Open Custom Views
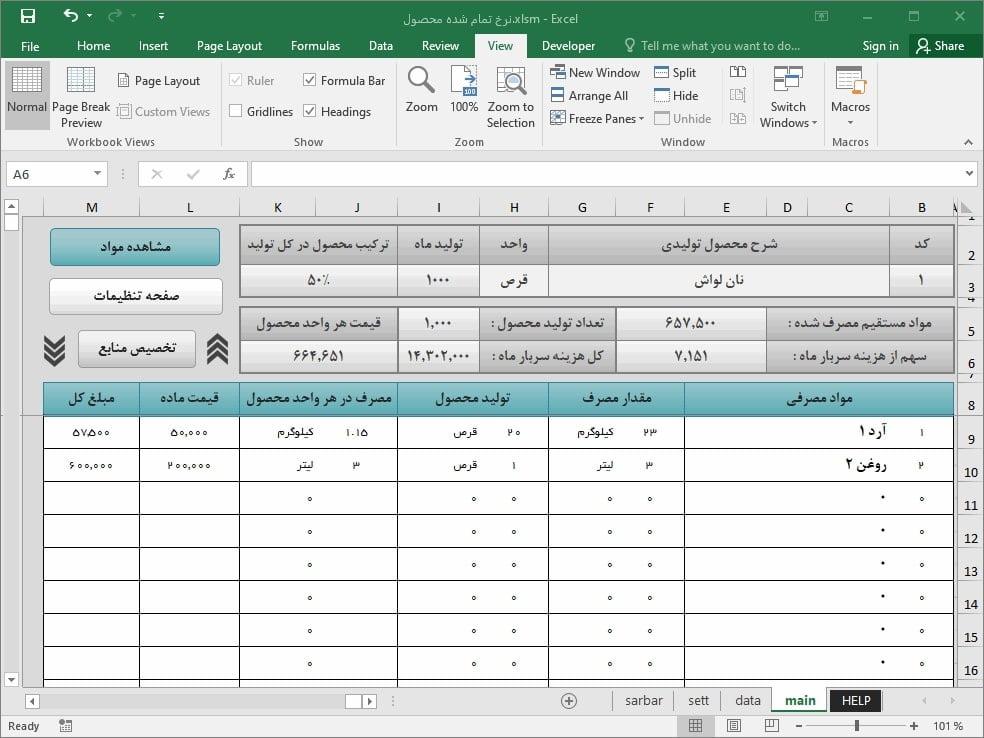 [163, 112]
